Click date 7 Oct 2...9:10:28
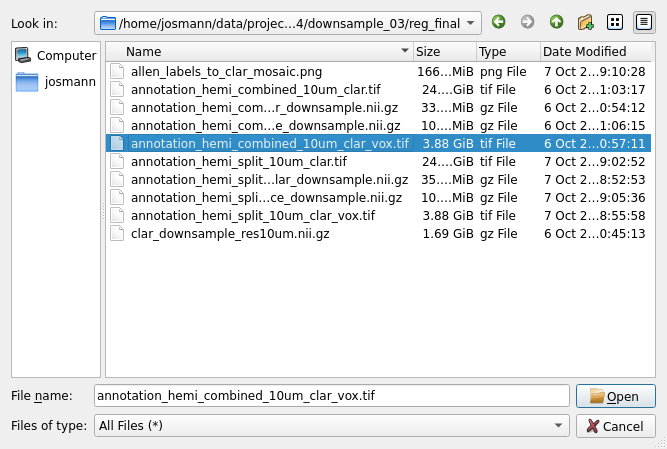667x449 pixels. [x=595, y=72]
